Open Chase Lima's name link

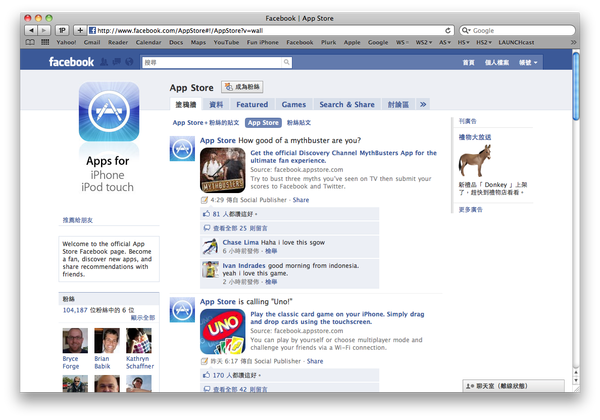click(x=241, y=242)
